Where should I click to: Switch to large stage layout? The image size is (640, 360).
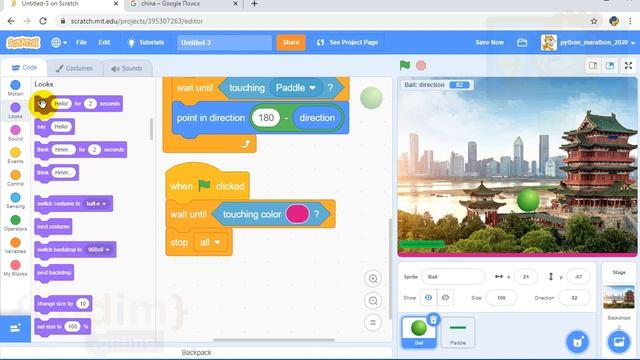tap(610, 65)
